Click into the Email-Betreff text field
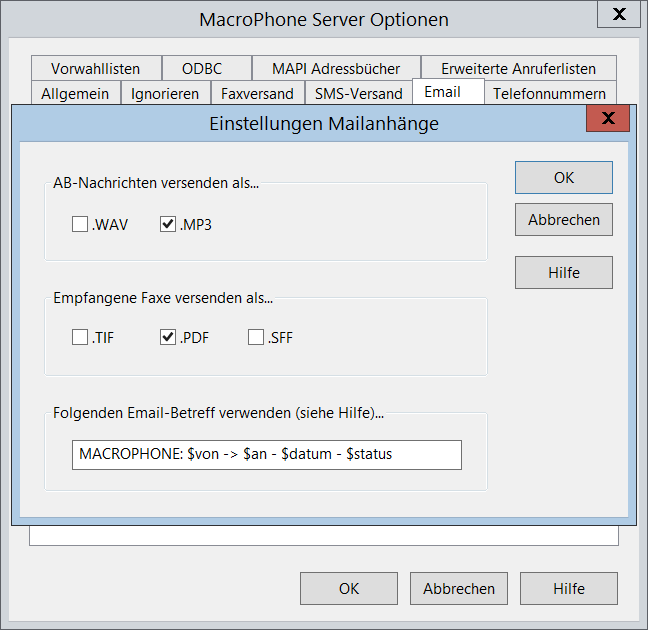 click(266, 454)
